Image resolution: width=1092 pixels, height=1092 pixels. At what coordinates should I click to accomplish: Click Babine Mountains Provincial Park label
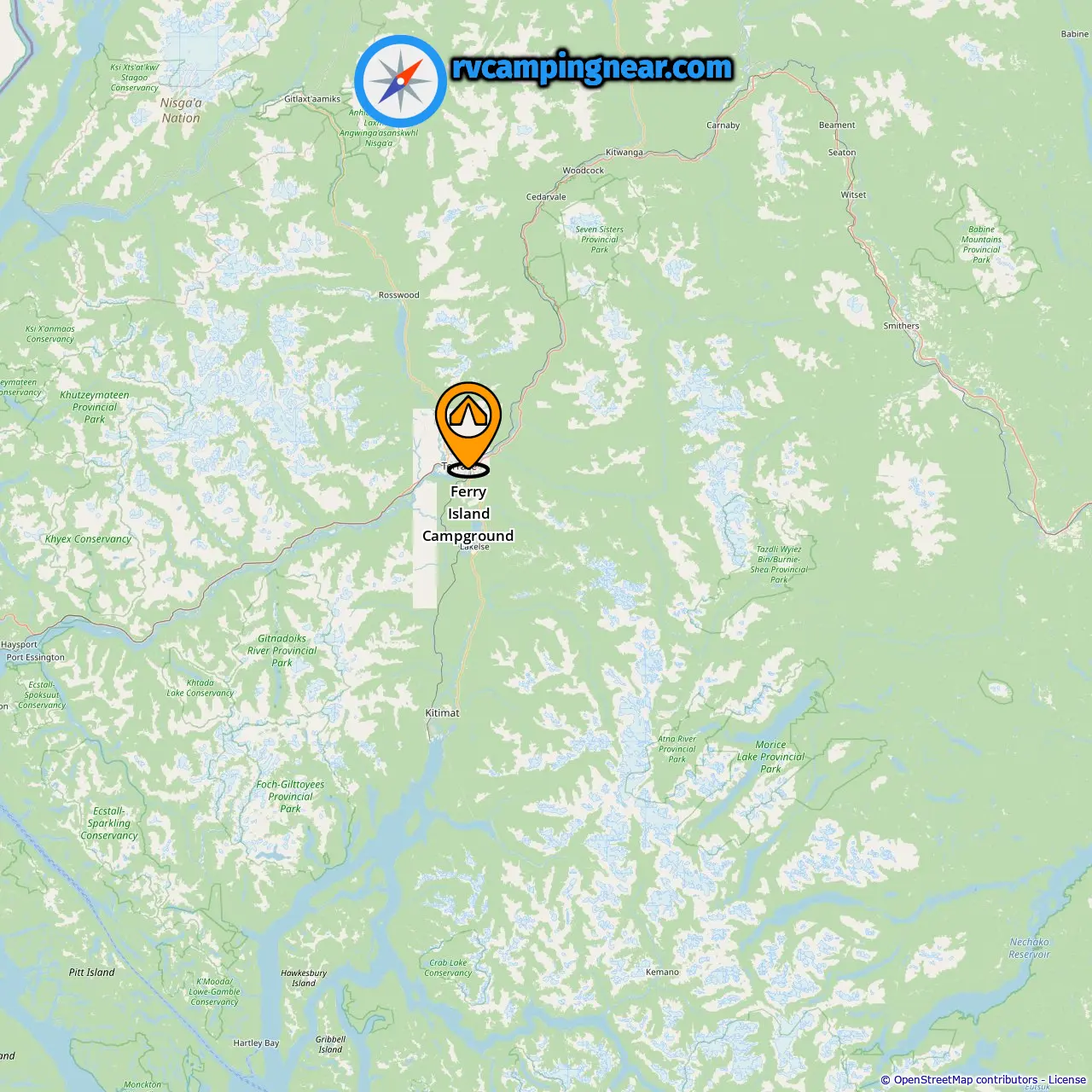pos(982,245)
